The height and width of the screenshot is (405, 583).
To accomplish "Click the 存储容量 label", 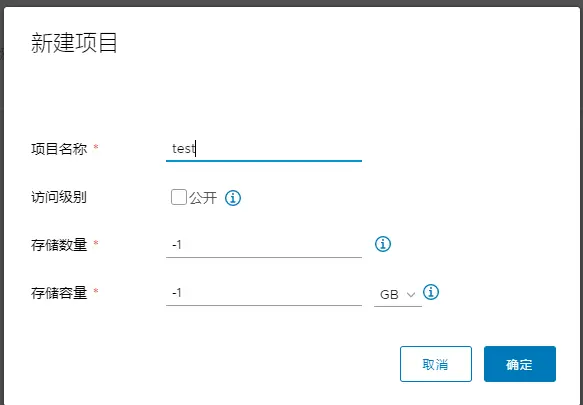I will 59,293.
